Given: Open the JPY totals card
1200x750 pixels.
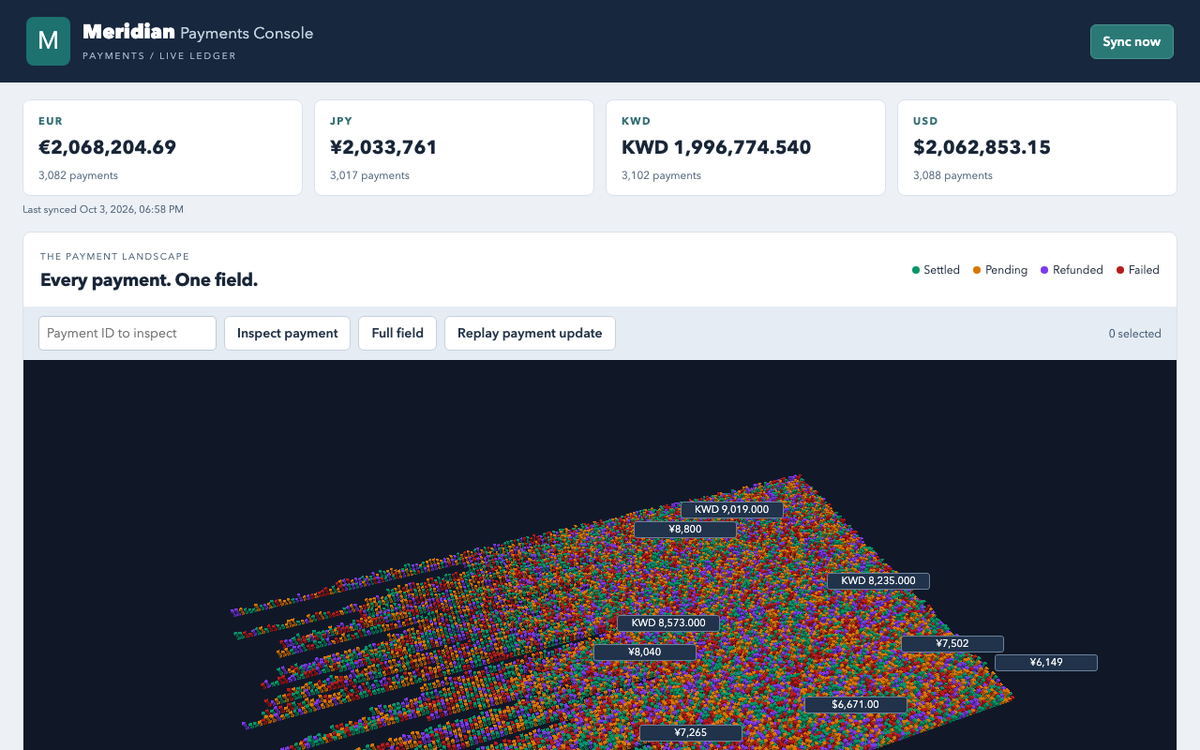Looking at the screenshot, I should coord(454,147).
